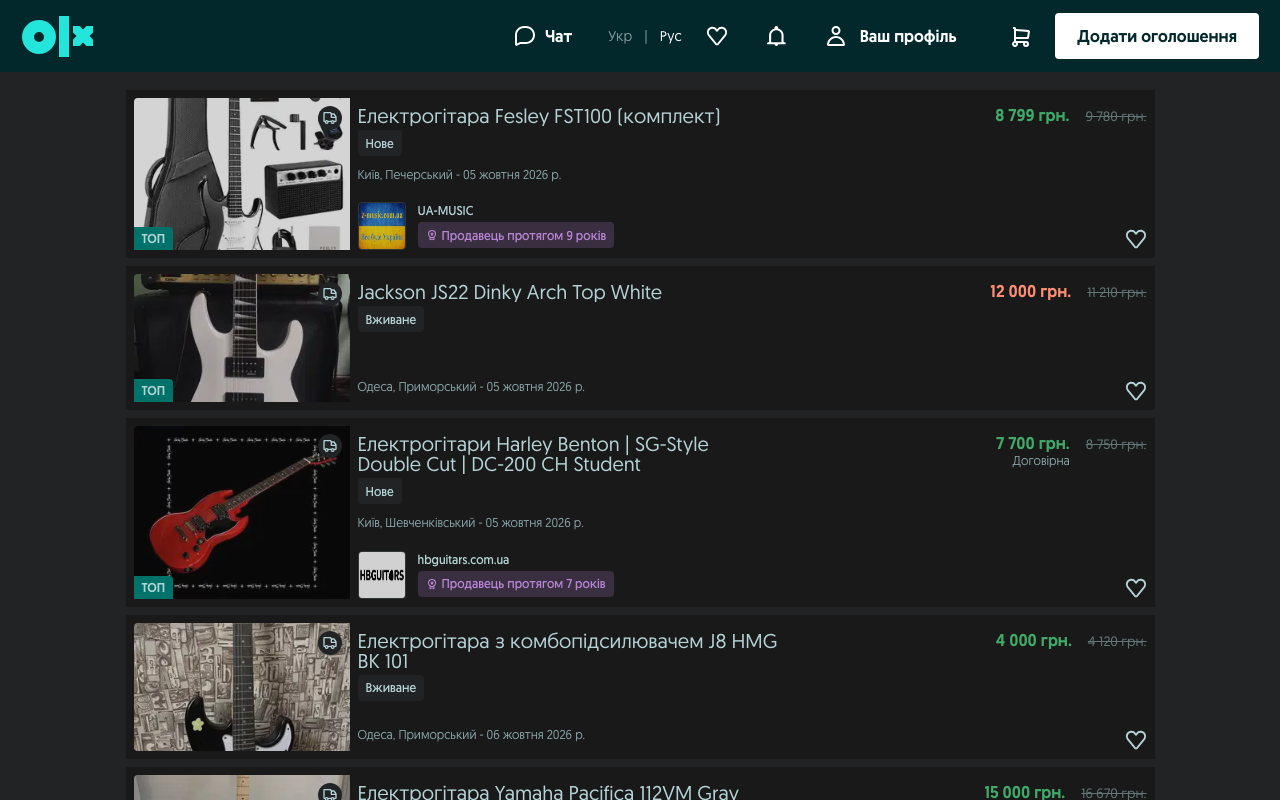Click Продавець протягом 7 років badge

516,584
